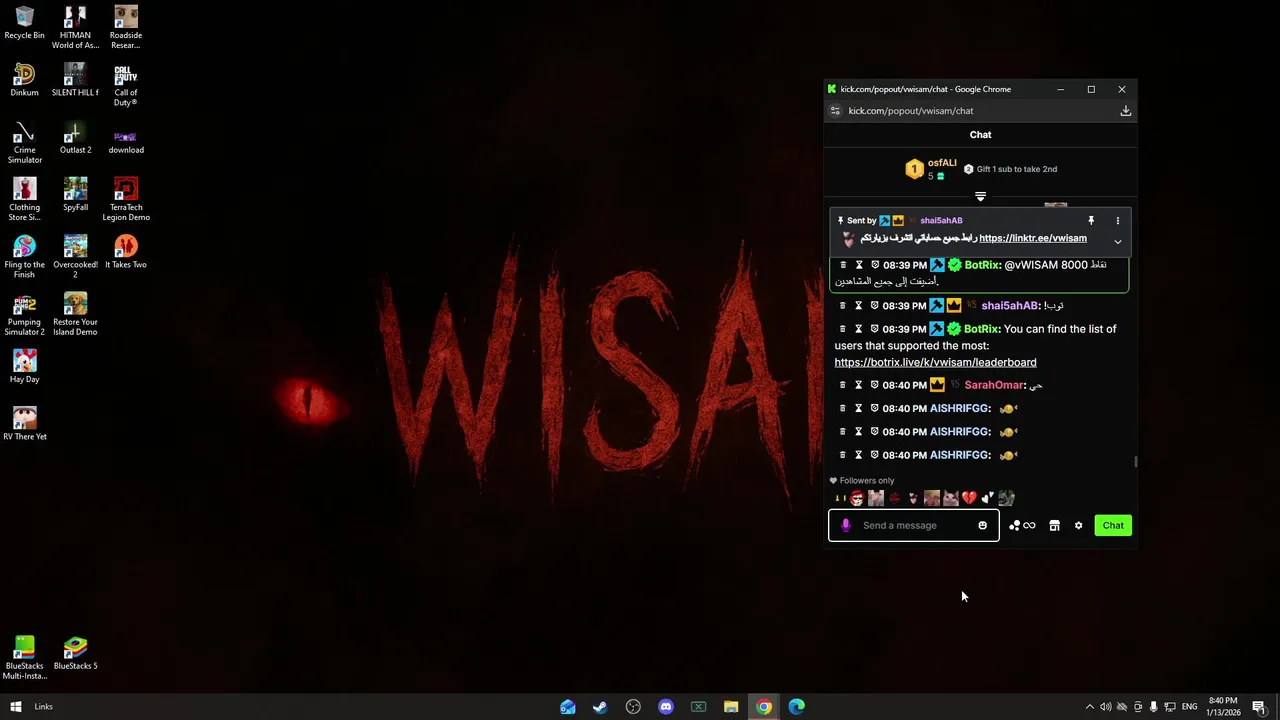Viewport: 1280px width, 720px height.
Task: Open the Windows Start menu
Action: click(16, 707)
